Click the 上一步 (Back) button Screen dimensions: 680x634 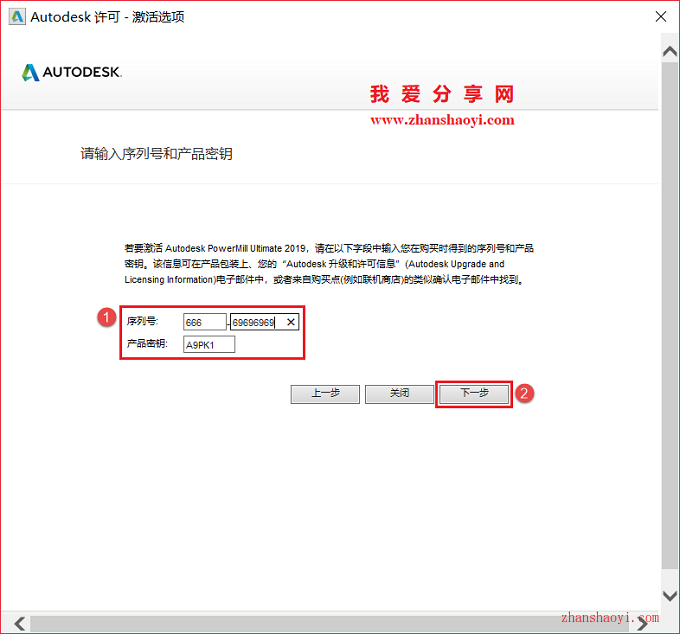pos(325,394)
